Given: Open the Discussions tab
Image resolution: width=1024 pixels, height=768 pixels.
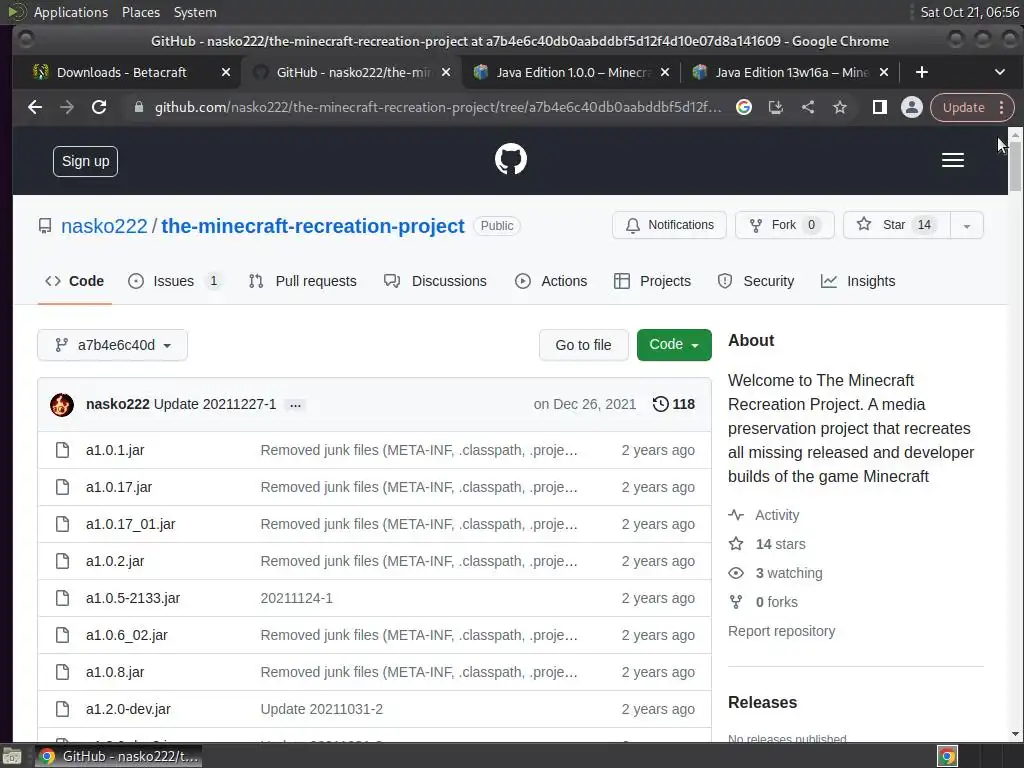Looking at the screenshot, I should coord(435,281).
